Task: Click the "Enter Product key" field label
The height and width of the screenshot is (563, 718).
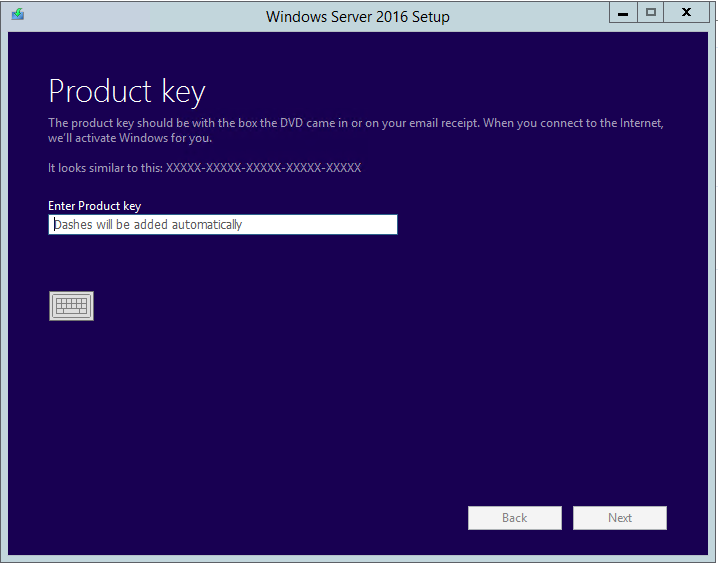Action: click(94, 206)
